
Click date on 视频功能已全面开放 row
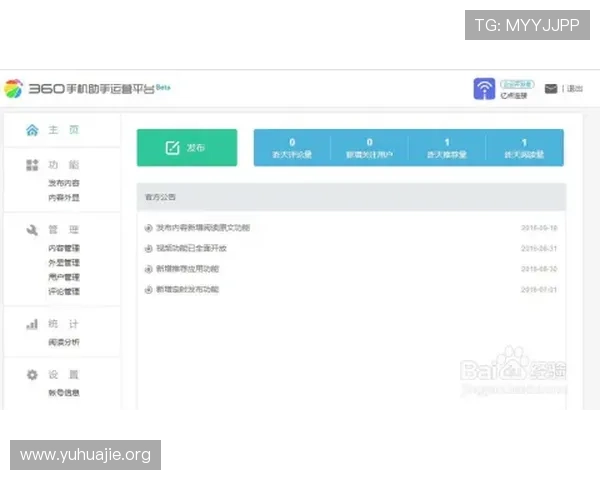click(x=539, y=249)
